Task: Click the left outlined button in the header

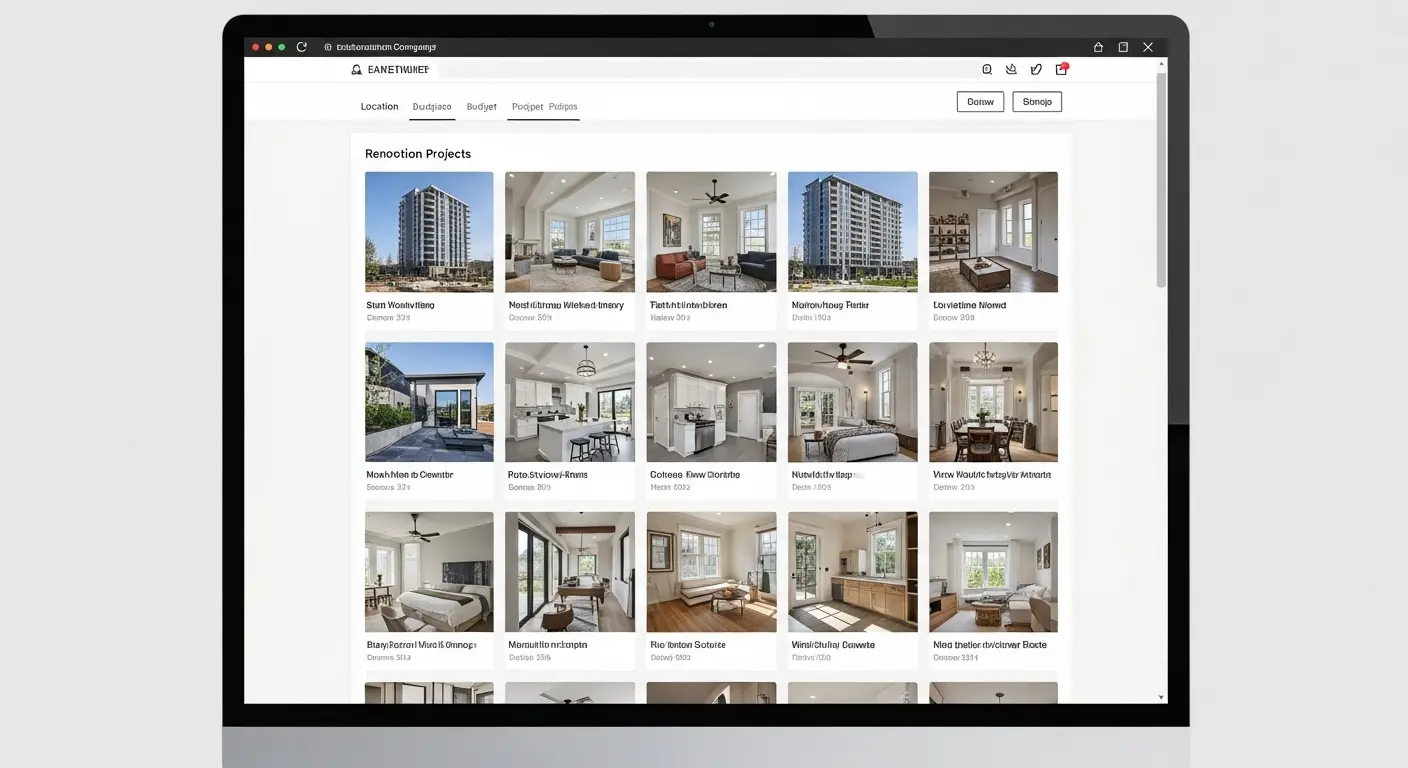Action: 981,102
